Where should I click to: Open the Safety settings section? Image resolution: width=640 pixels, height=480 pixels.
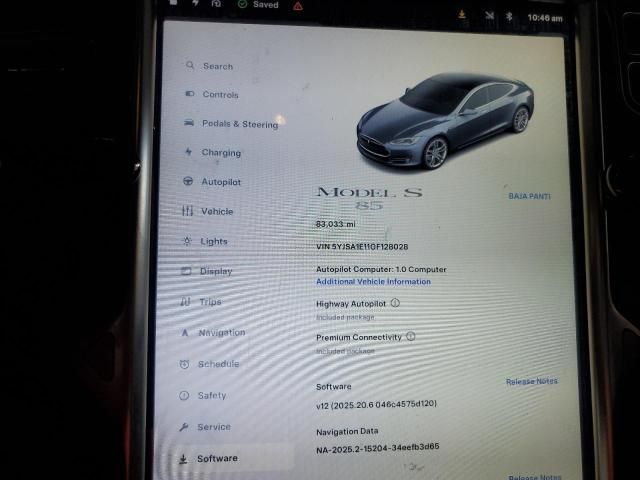[211, 395]
